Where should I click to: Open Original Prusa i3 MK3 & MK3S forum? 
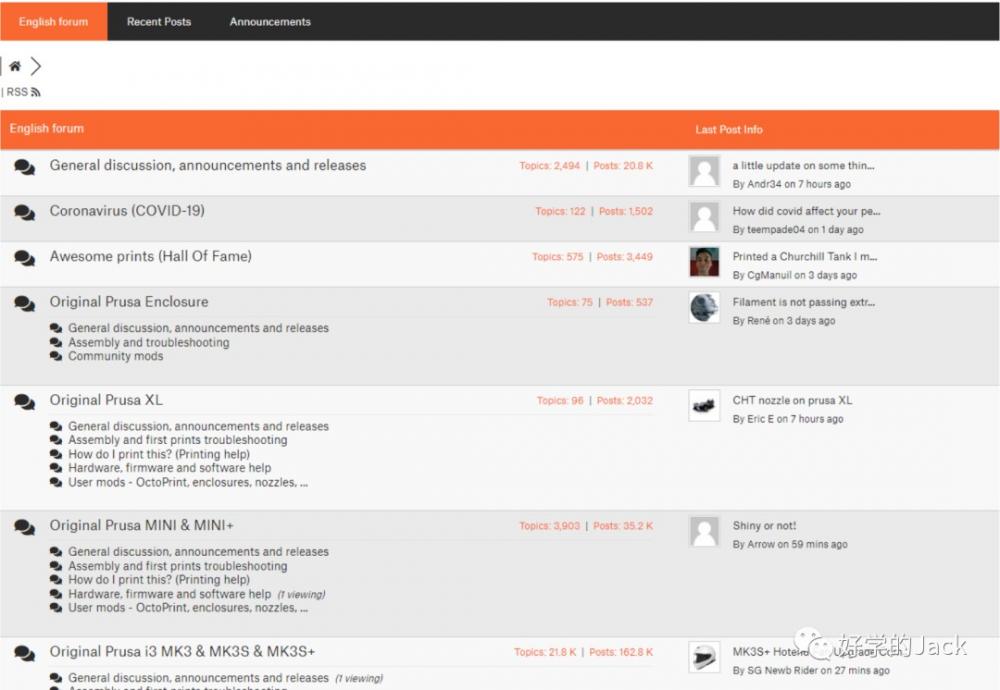pyautogui.click(x=182, y=651)
